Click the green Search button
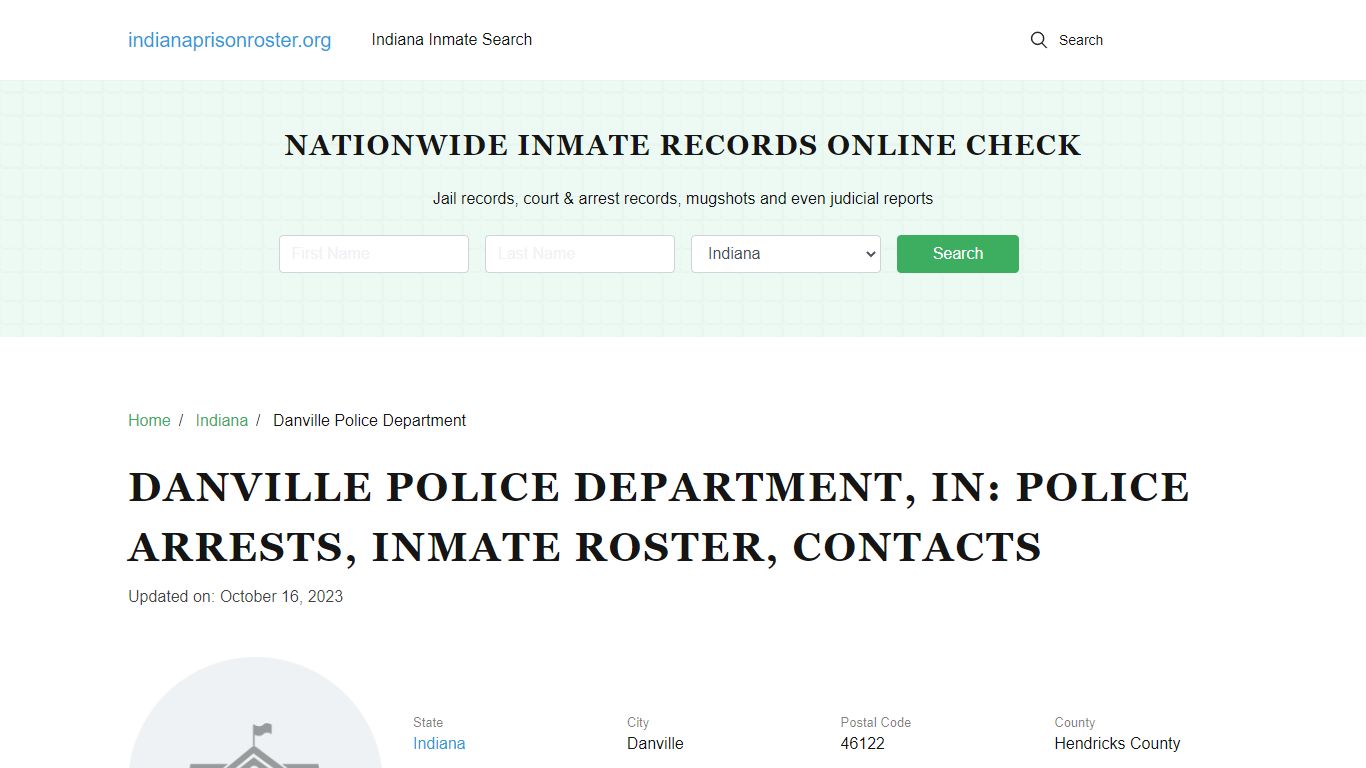 coord(958,254)
